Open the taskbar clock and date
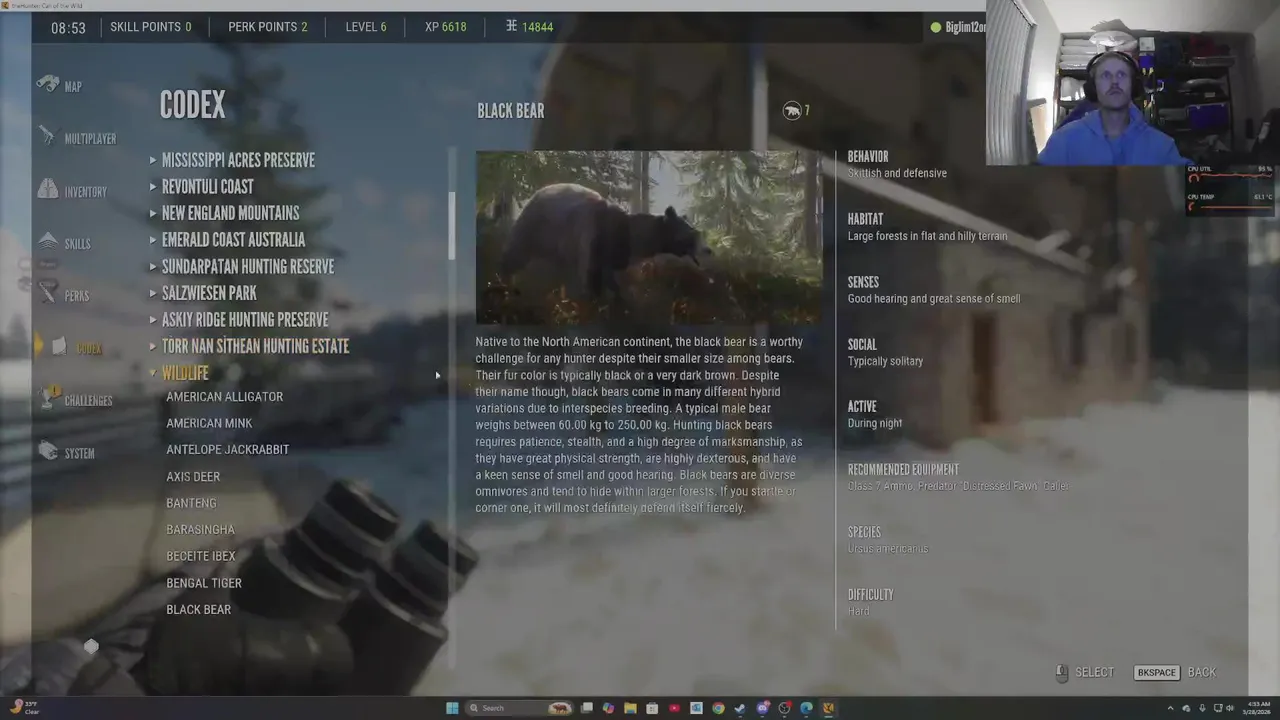 point(1258,708)
